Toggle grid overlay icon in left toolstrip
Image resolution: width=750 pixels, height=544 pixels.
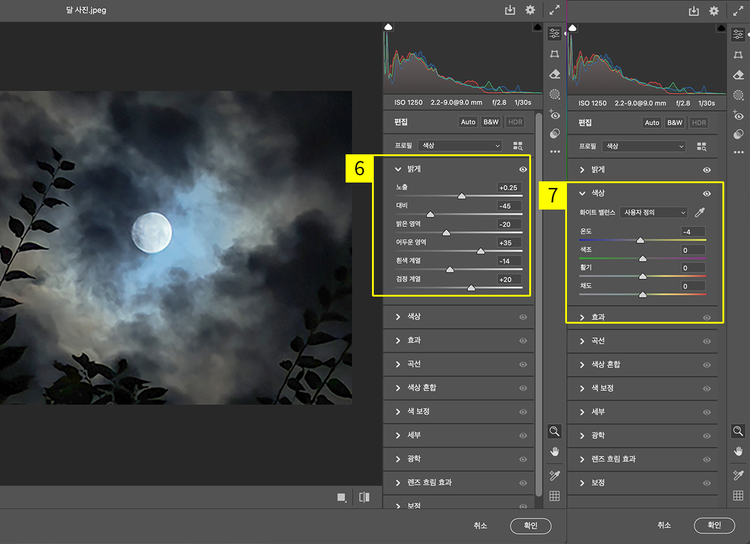tap(554, 496)
